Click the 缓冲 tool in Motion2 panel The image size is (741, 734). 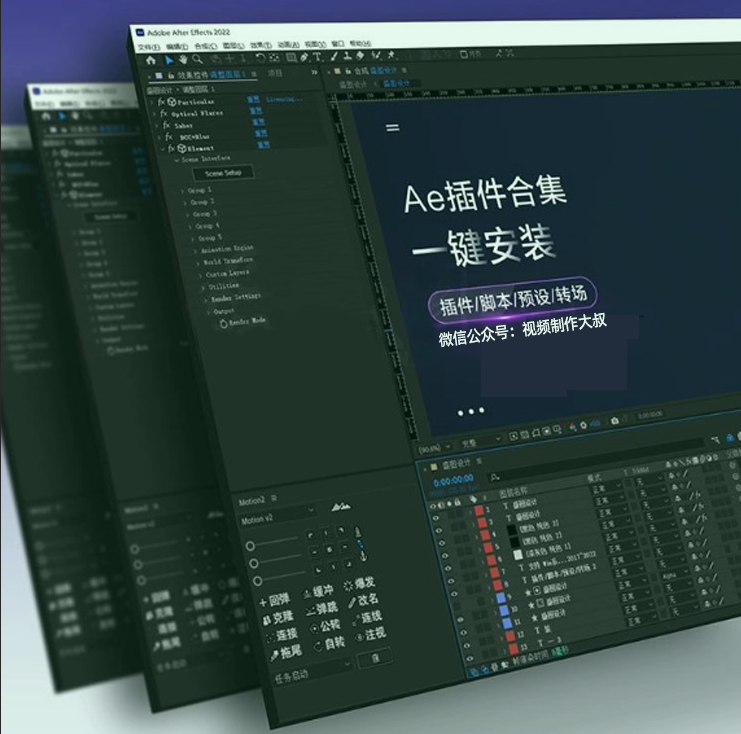pos(319,591)
